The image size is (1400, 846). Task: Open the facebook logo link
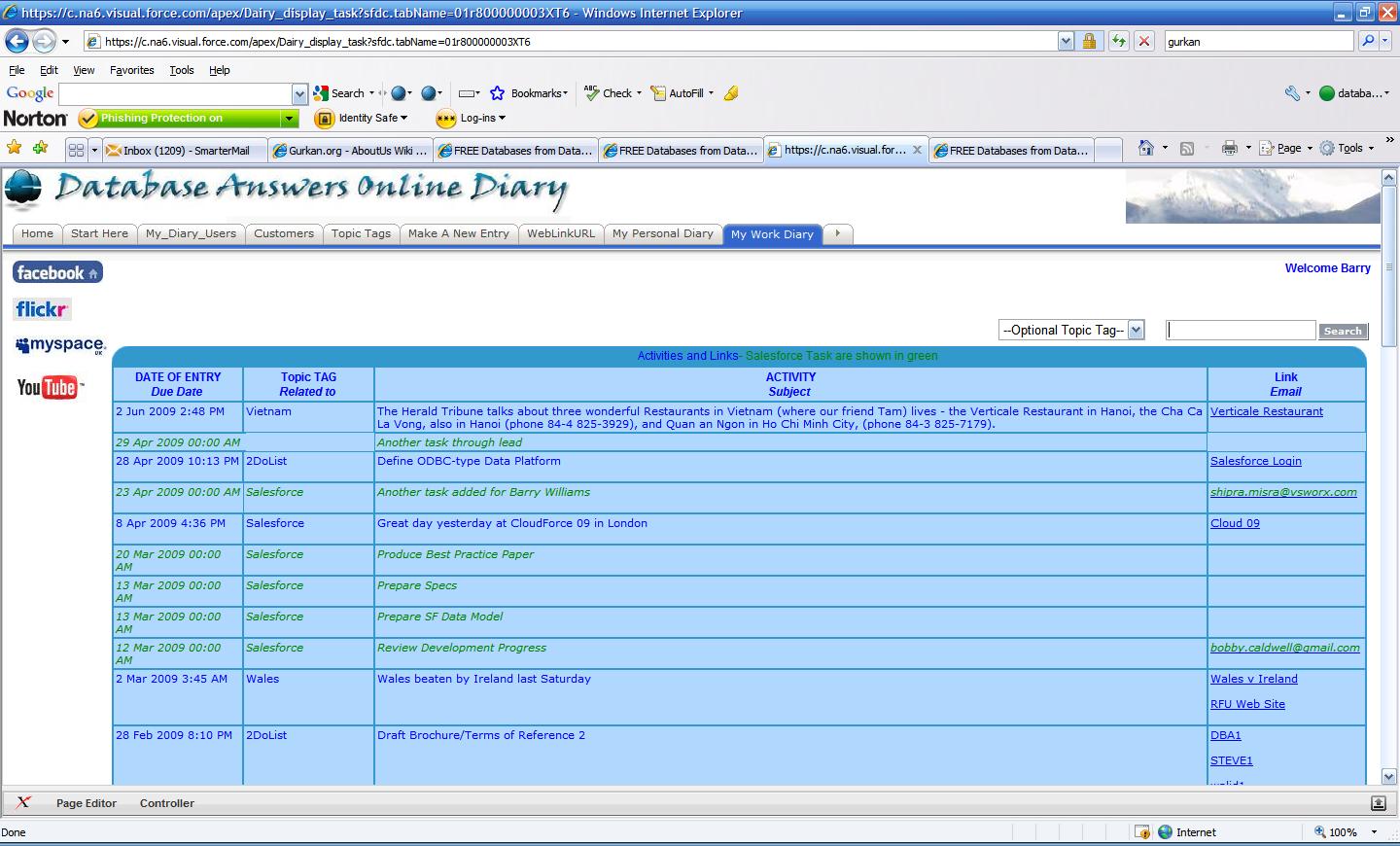[57, 272]
